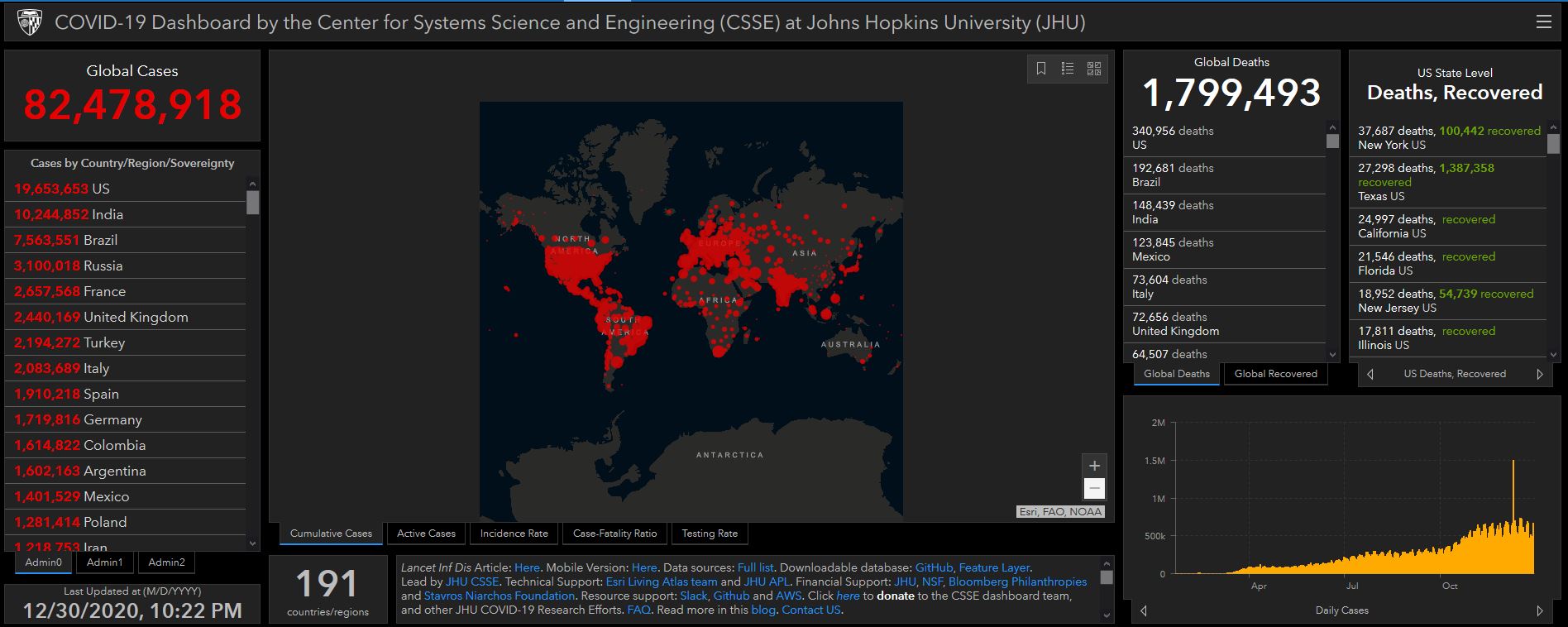The width and height of the screenshot is (1568, 627).
Task: Zoom in on the world map
Action: coord(1094,466)
